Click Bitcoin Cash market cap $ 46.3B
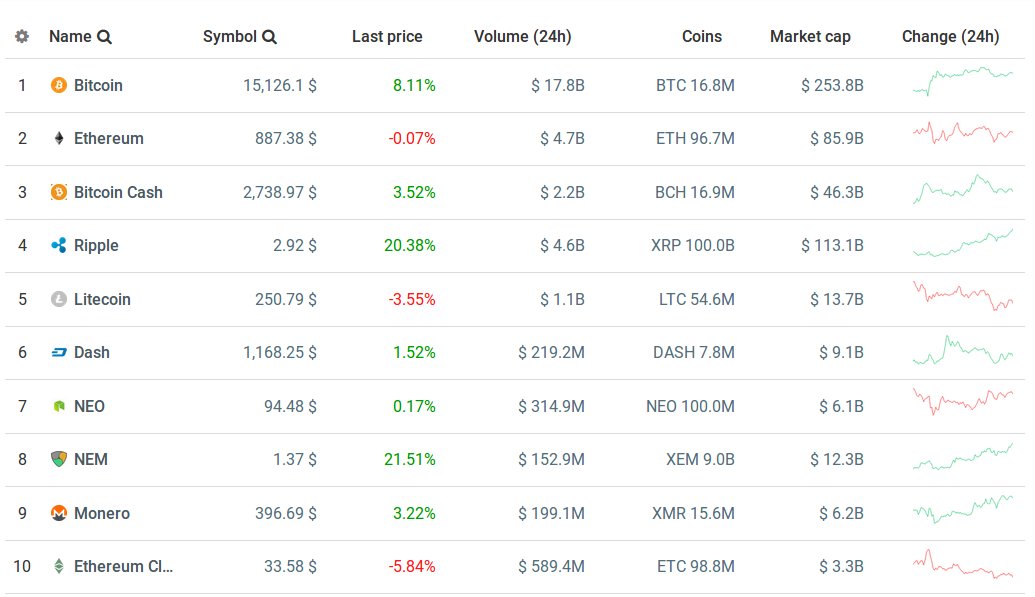This screenshot has width=1035, height=597. point(837,192)
